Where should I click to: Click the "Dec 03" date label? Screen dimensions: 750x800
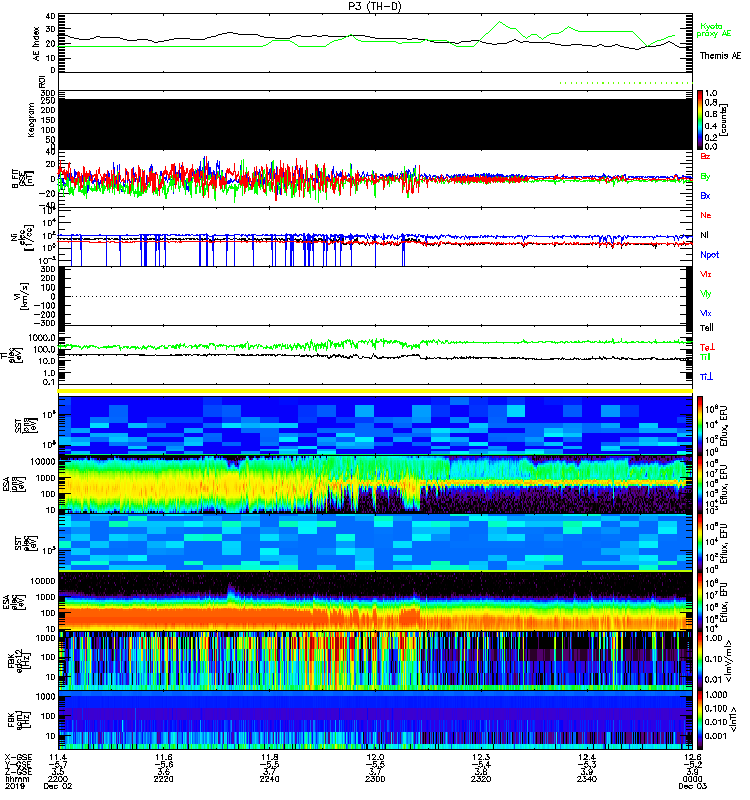coord(692,786)
